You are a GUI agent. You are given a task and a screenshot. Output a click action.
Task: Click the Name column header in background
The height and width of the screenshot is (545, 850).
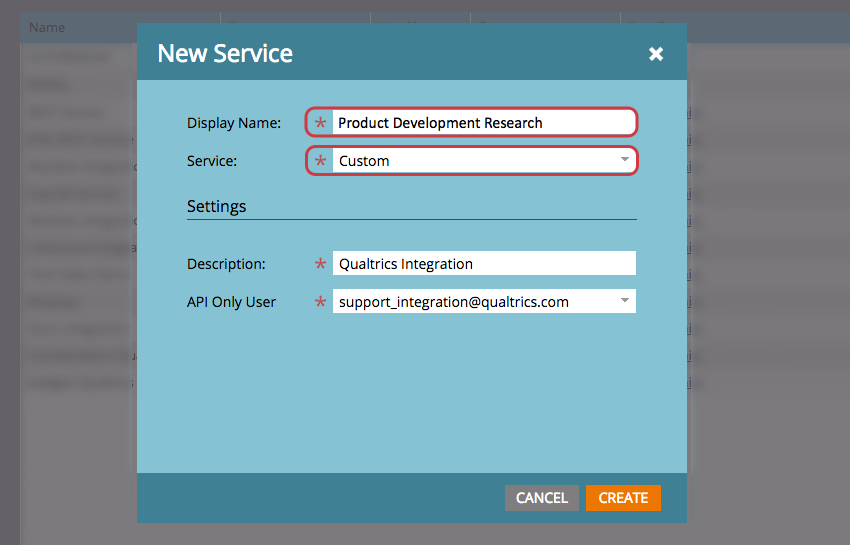pos(47,27)
